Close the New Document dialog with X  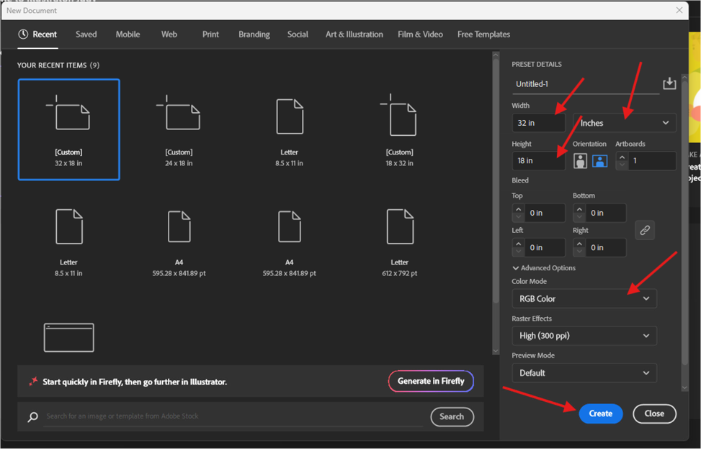click(679, 10)
